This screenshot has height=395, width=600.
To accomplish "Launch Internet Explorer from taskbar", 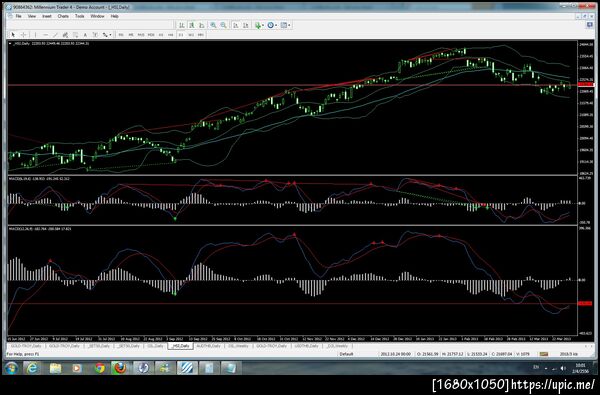I will pos(32,368).
